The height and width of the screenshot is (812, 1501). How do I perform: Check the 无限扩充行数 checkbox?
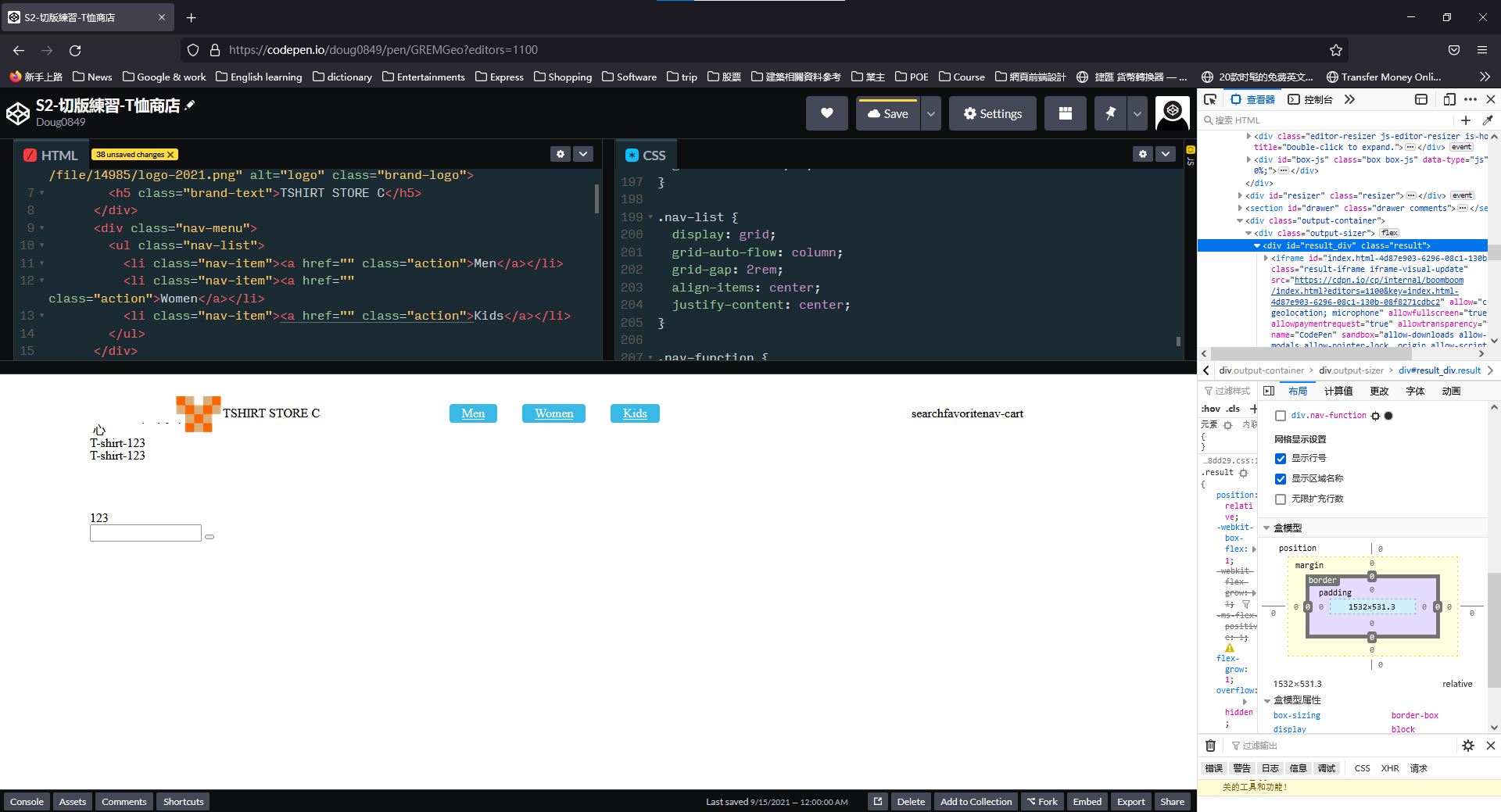[x=1281, y=499]
